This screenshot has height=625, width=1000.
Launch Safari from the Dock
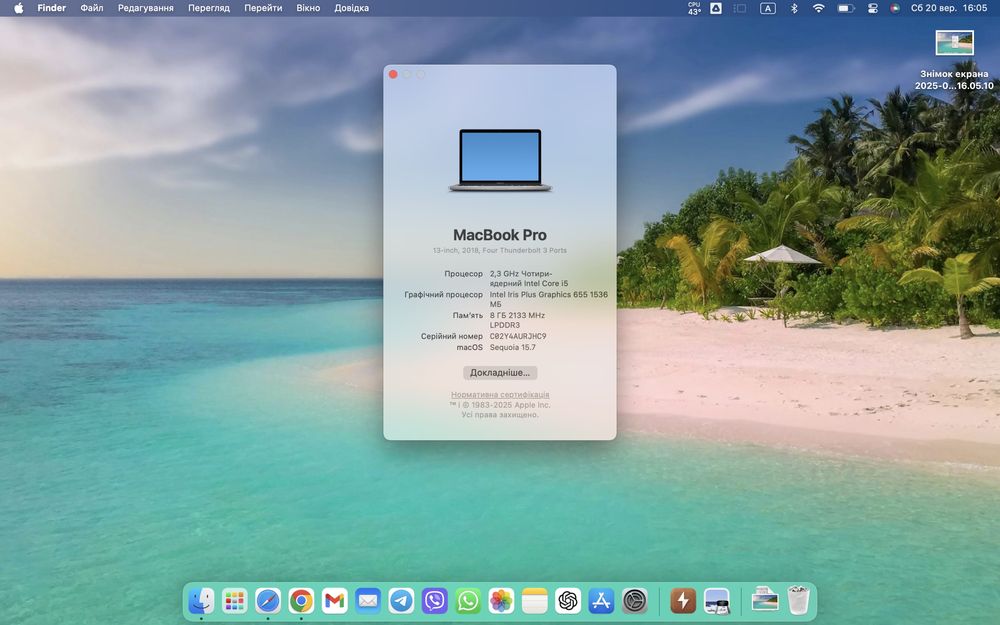coord(268,601)
